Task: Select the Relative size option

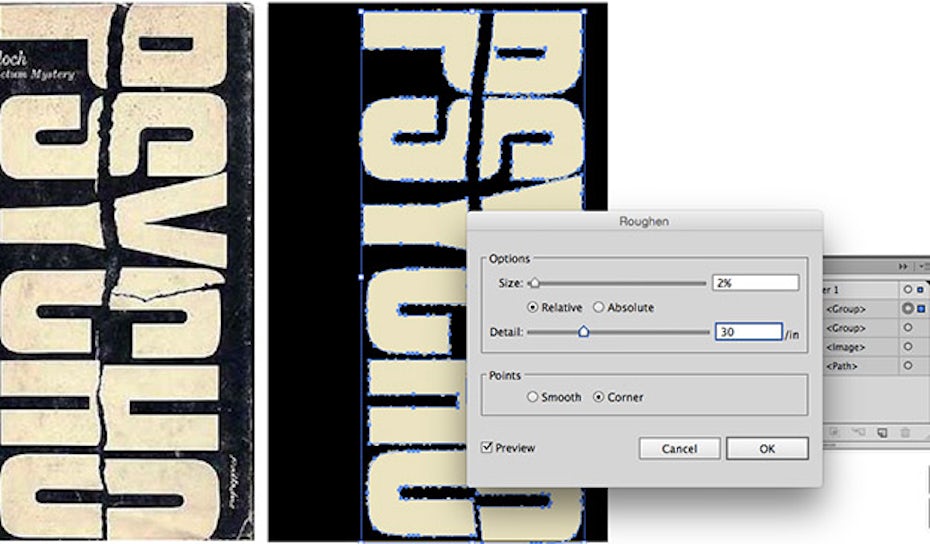Action: (x=532, y=307)
